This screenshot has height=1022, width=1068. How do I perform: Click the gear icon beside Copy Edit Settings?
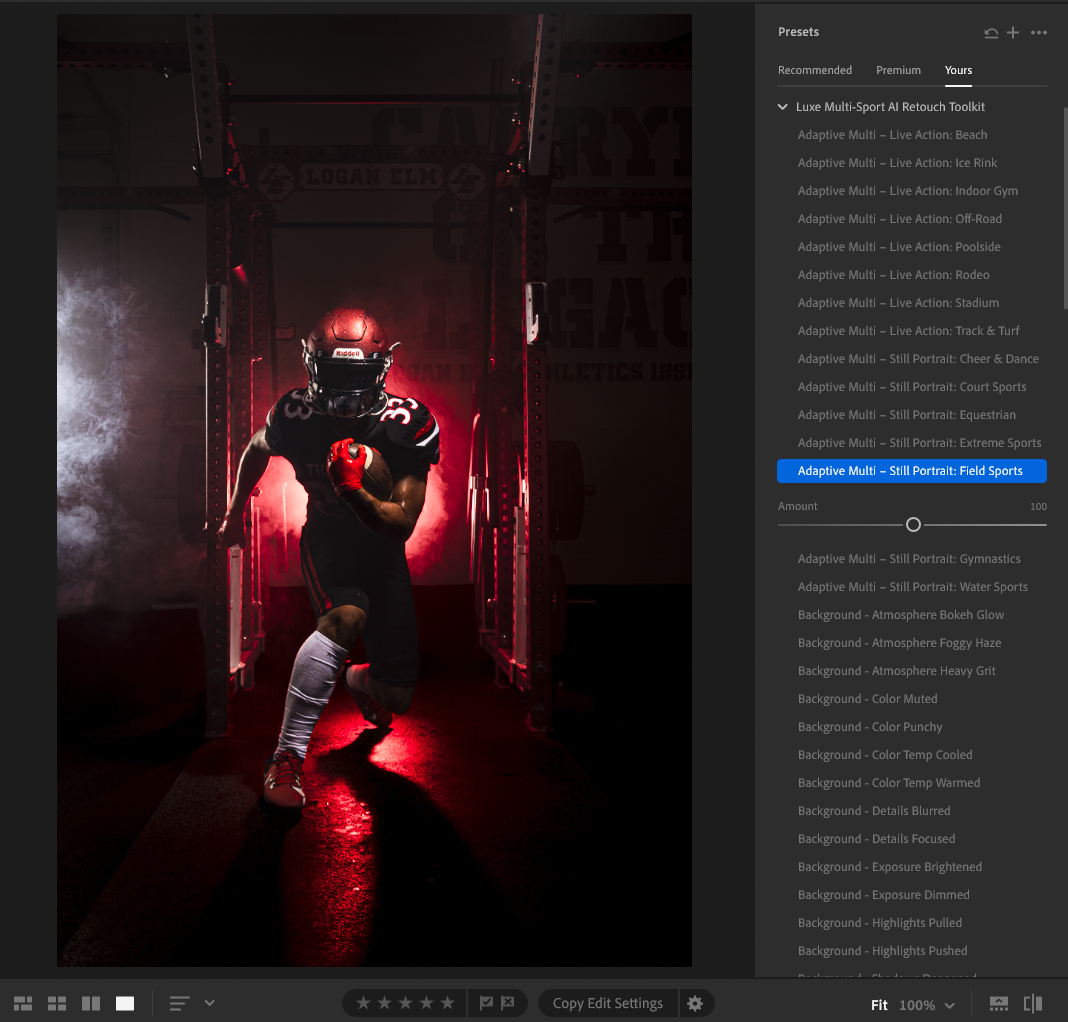[x=695, y=1003]
